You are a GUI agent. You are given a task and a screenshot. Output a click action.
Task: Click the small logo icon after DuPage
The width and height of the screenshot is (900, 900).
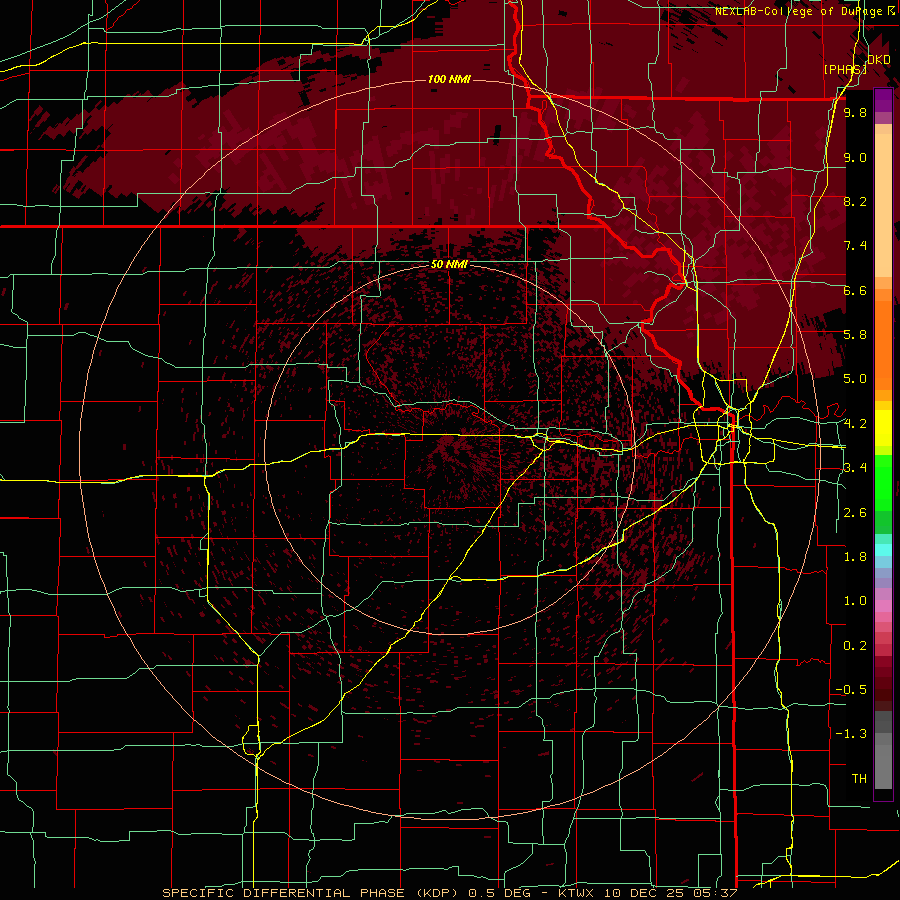pyautogui.click(x=891, y=11)
